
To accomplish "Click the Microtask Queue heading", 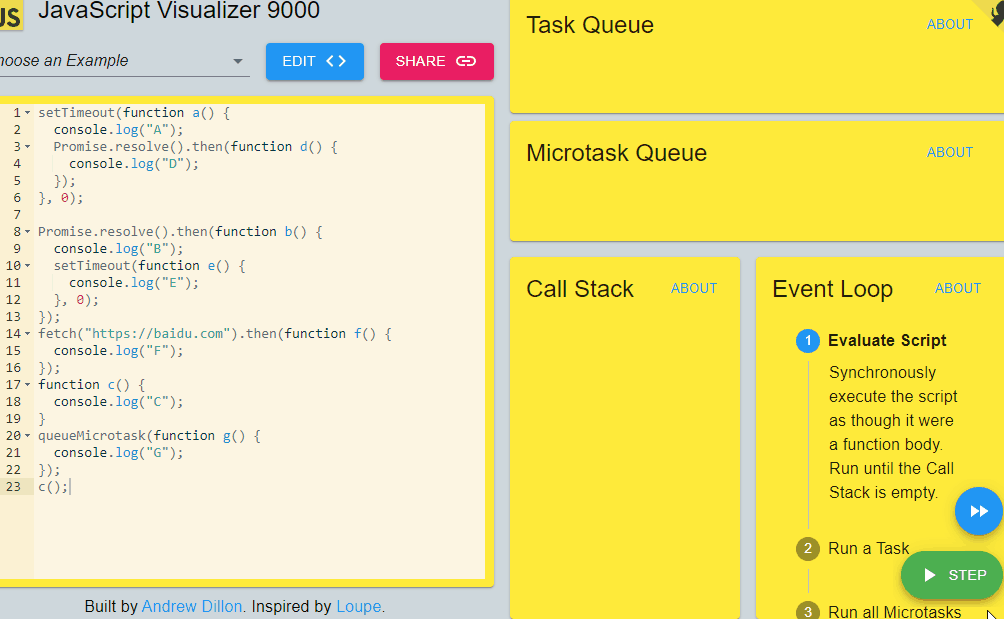I will point(617,153).
